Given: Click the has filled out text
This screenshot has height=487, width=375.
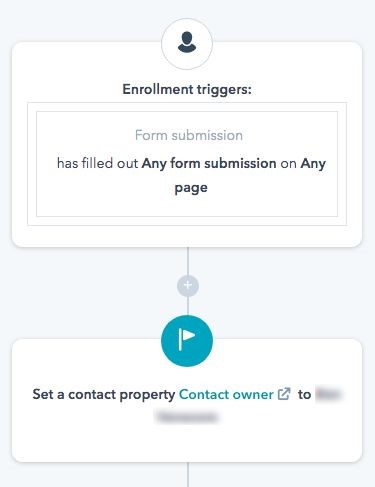Looking at the screenshot, I should tap(97, 163).
